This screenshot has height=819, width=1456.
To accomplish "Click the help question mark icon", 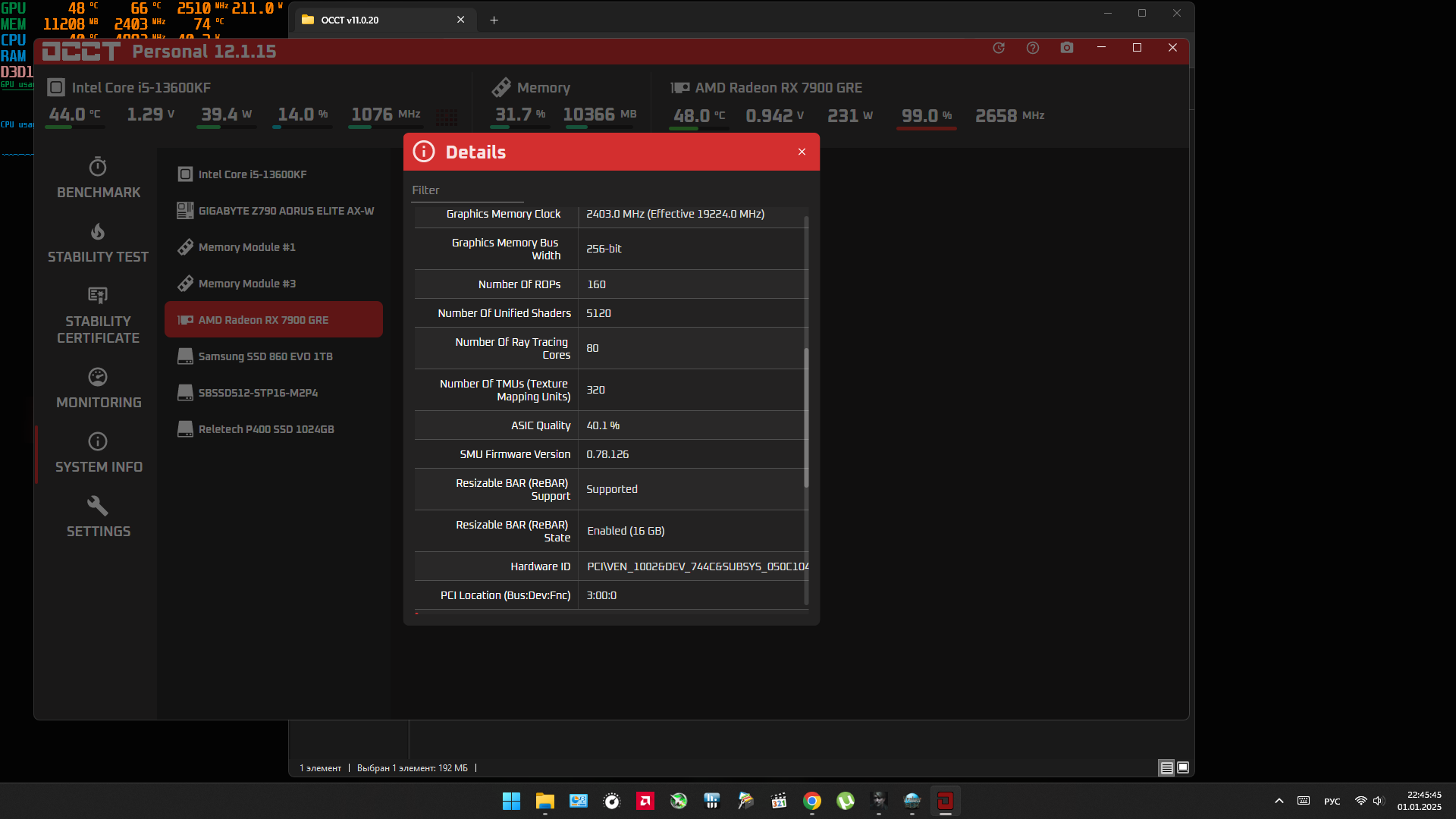I will (1033, 48).
